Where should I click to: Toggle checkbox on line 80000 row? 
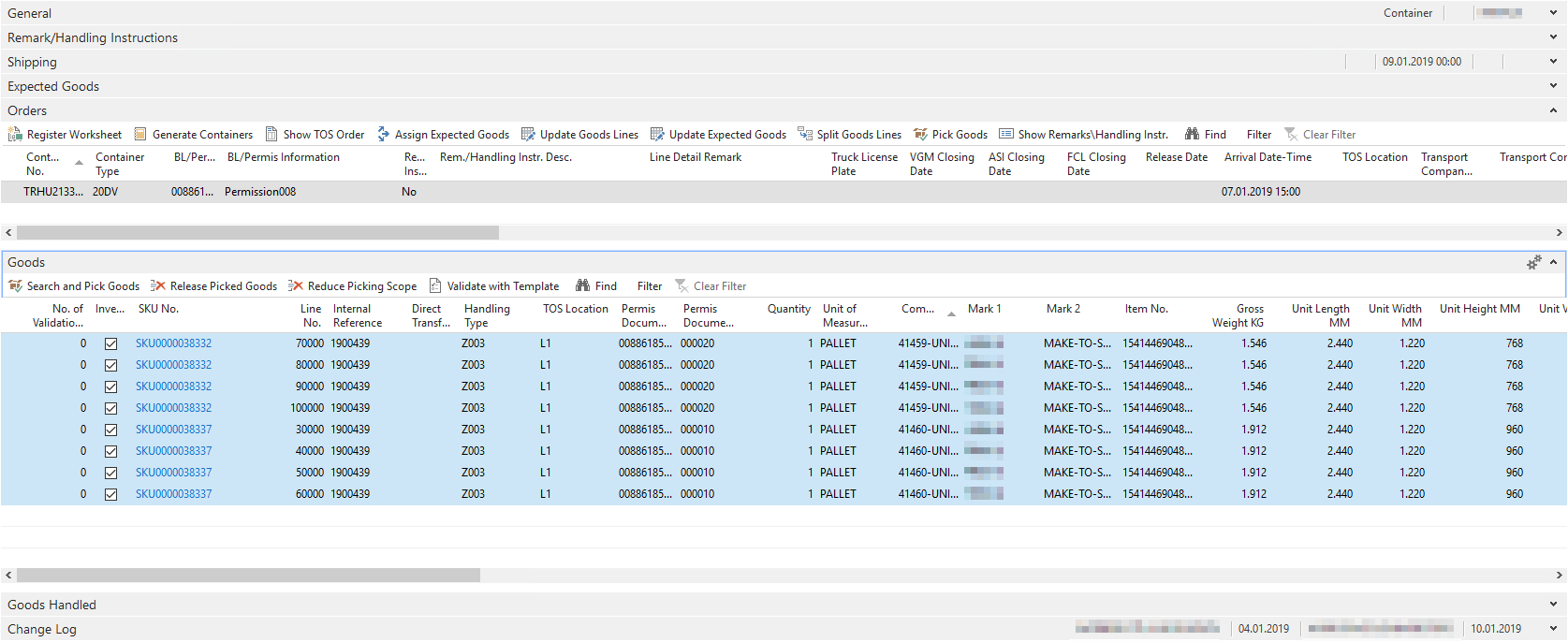click(x=110, y=365)
